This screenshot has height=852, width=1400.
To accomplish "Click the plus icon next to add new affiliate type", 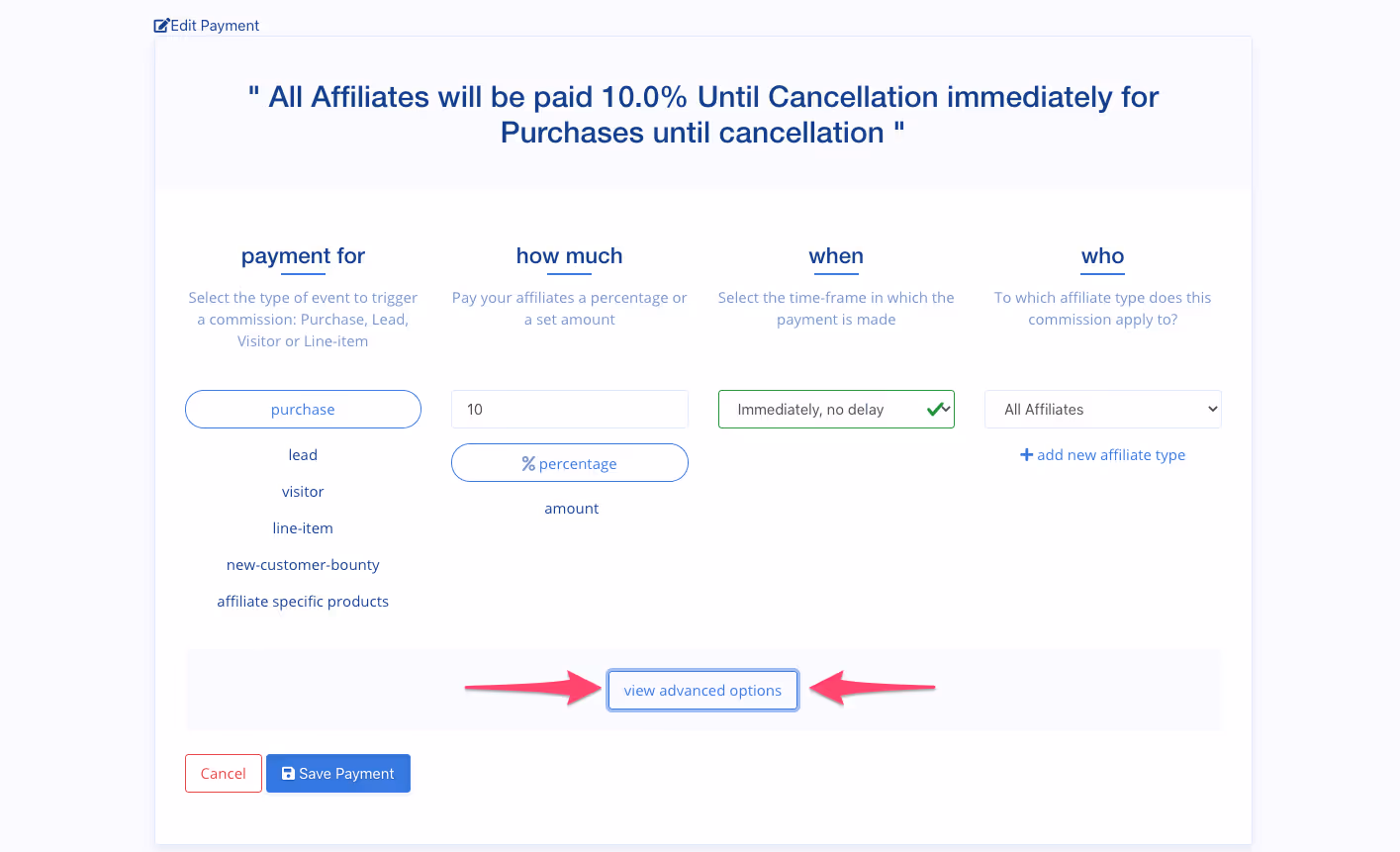I will tap(1026, 454).
